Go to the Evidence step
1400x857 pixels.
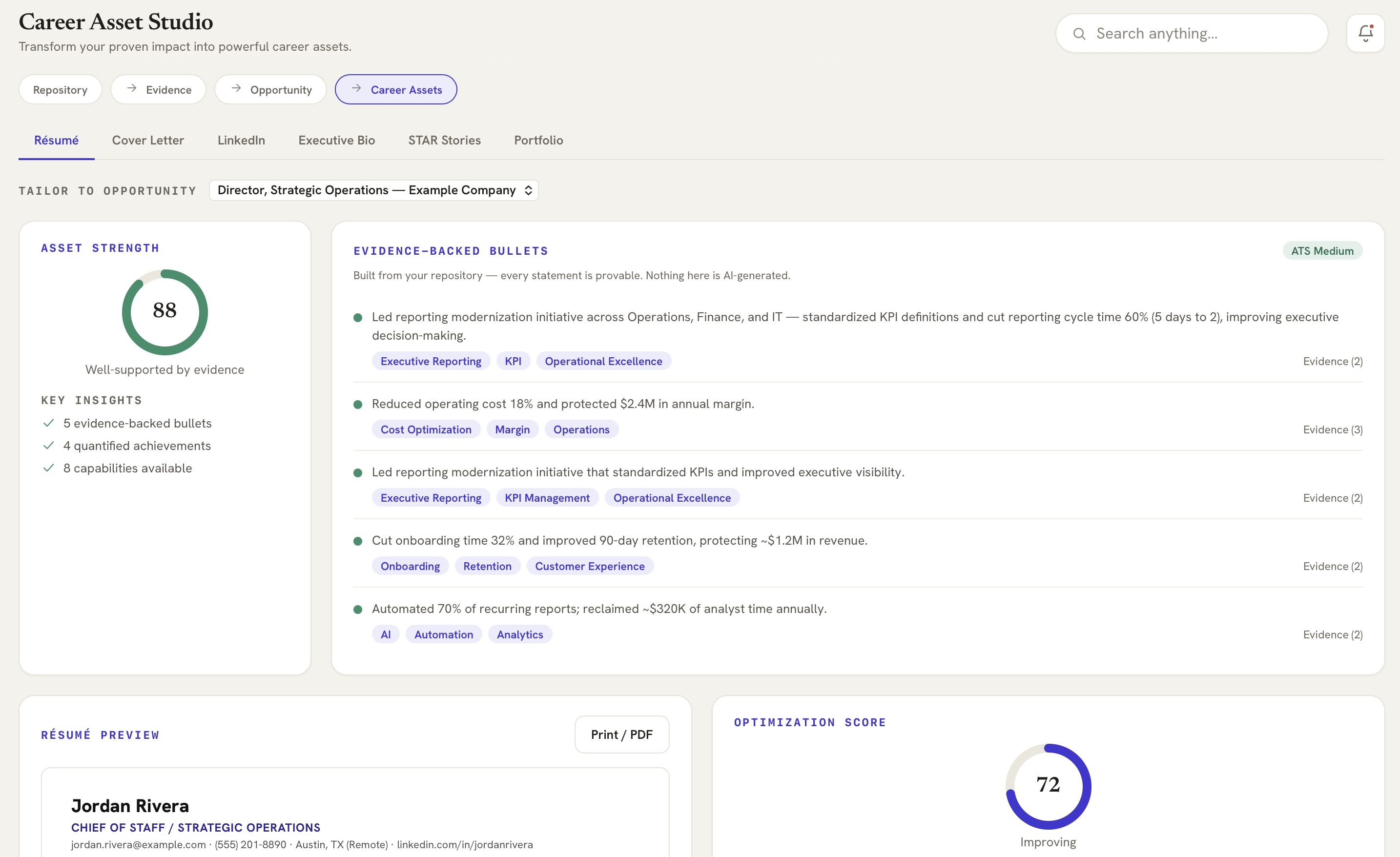pos(158,90)
